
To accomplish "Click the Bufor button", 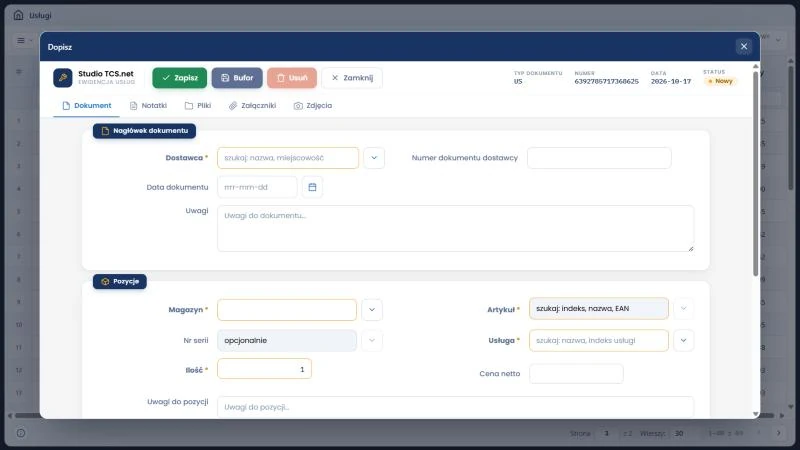I will (237, 78).
